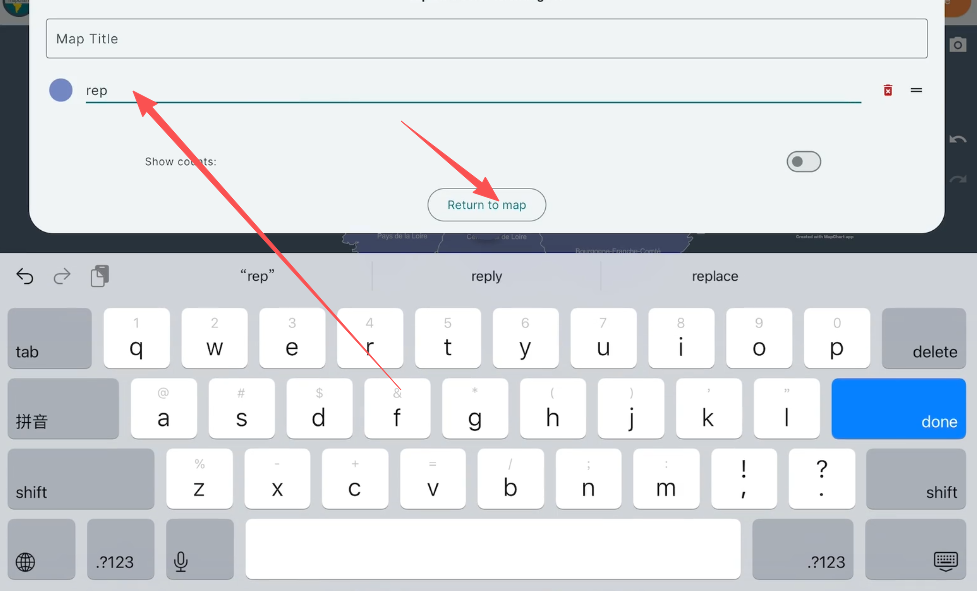Choose the reply autocomplete suggestion

click(487, 276)
